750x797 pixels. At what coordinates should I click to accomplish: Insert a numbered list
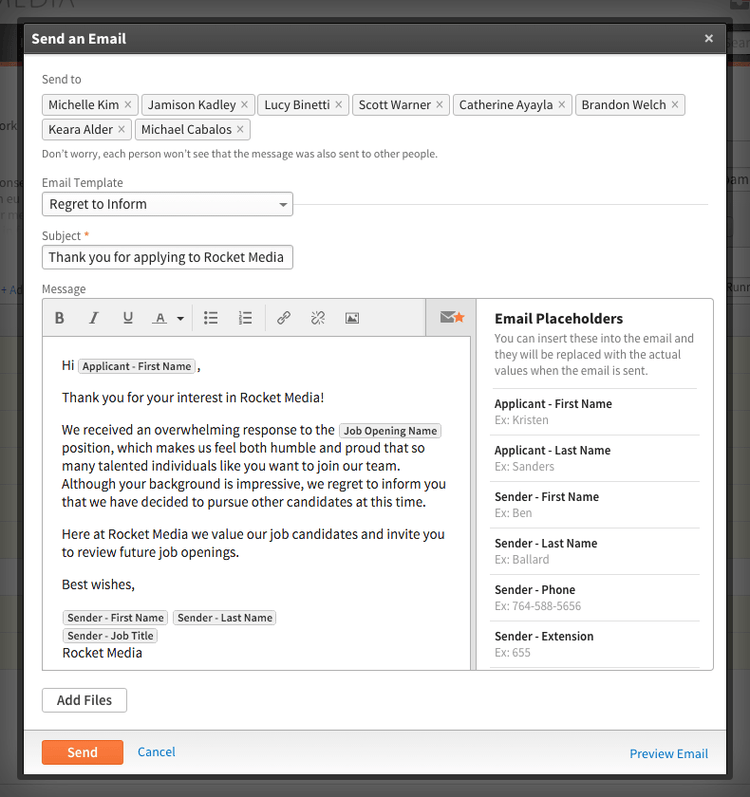[x=245, y=318]
